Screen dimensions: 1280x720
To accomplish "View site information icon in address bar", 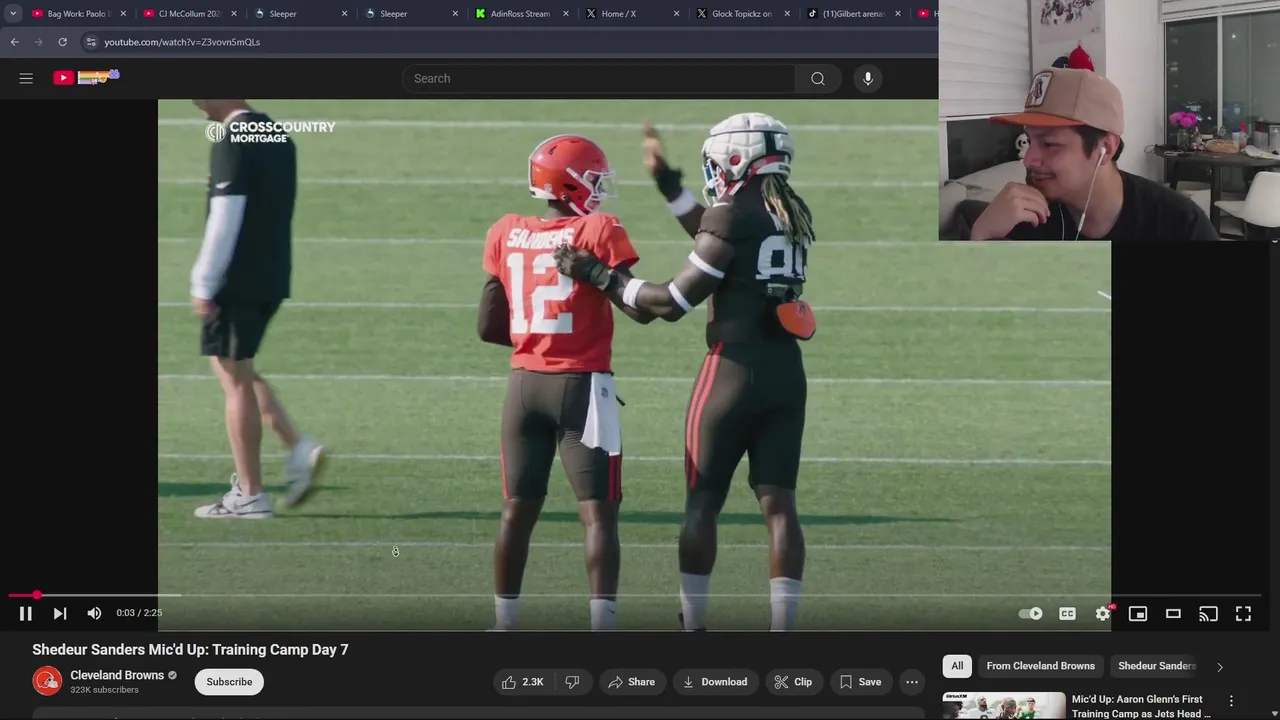I will tap(90, 42).
